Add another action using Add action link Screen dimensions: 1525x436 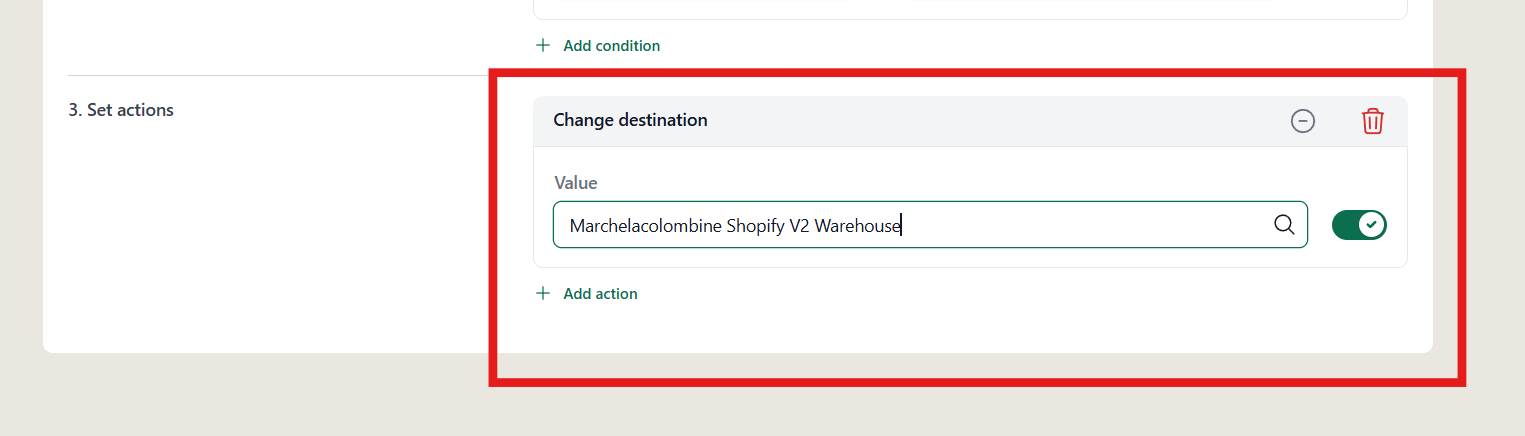pos(600,293)
